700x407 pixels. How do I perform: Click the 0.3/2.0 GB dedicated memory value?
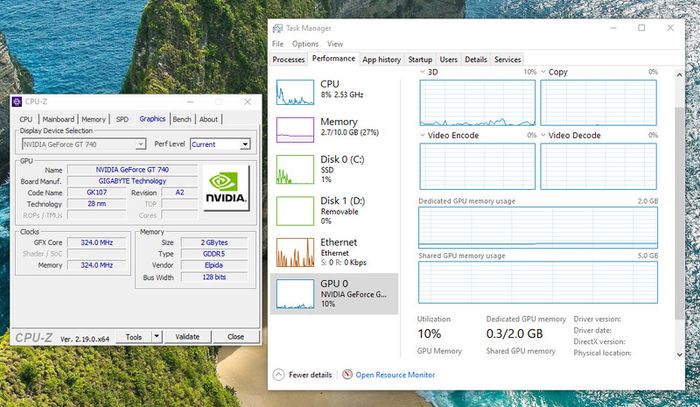(x=514, y=333)
